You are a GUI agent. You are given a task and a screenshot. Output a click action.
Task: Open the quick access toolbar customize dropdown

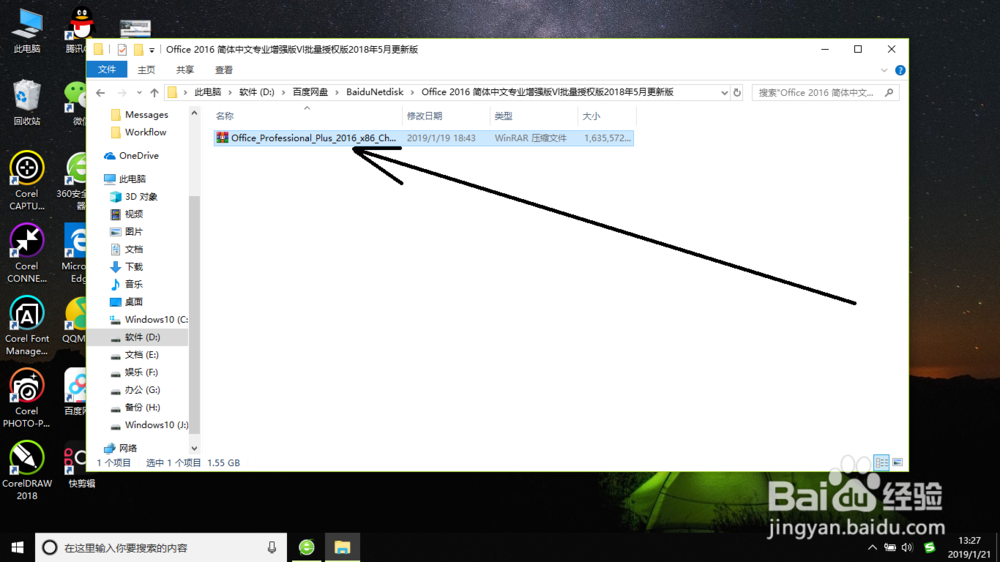click(152, 50)
